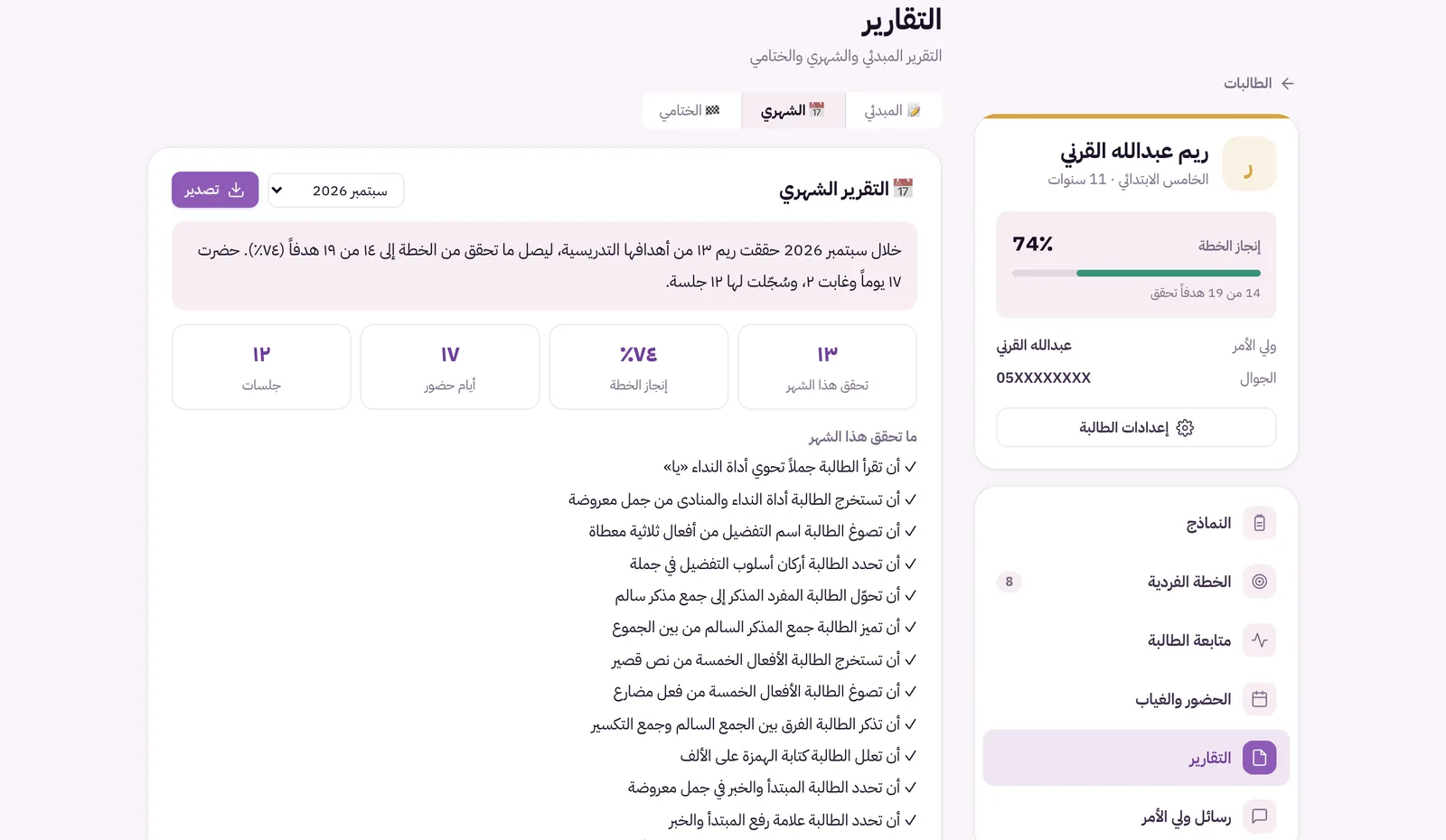Screen dimensions: 1446x840
Task: Open الحضور والغياب in the sidebar
Action: 1136,699
